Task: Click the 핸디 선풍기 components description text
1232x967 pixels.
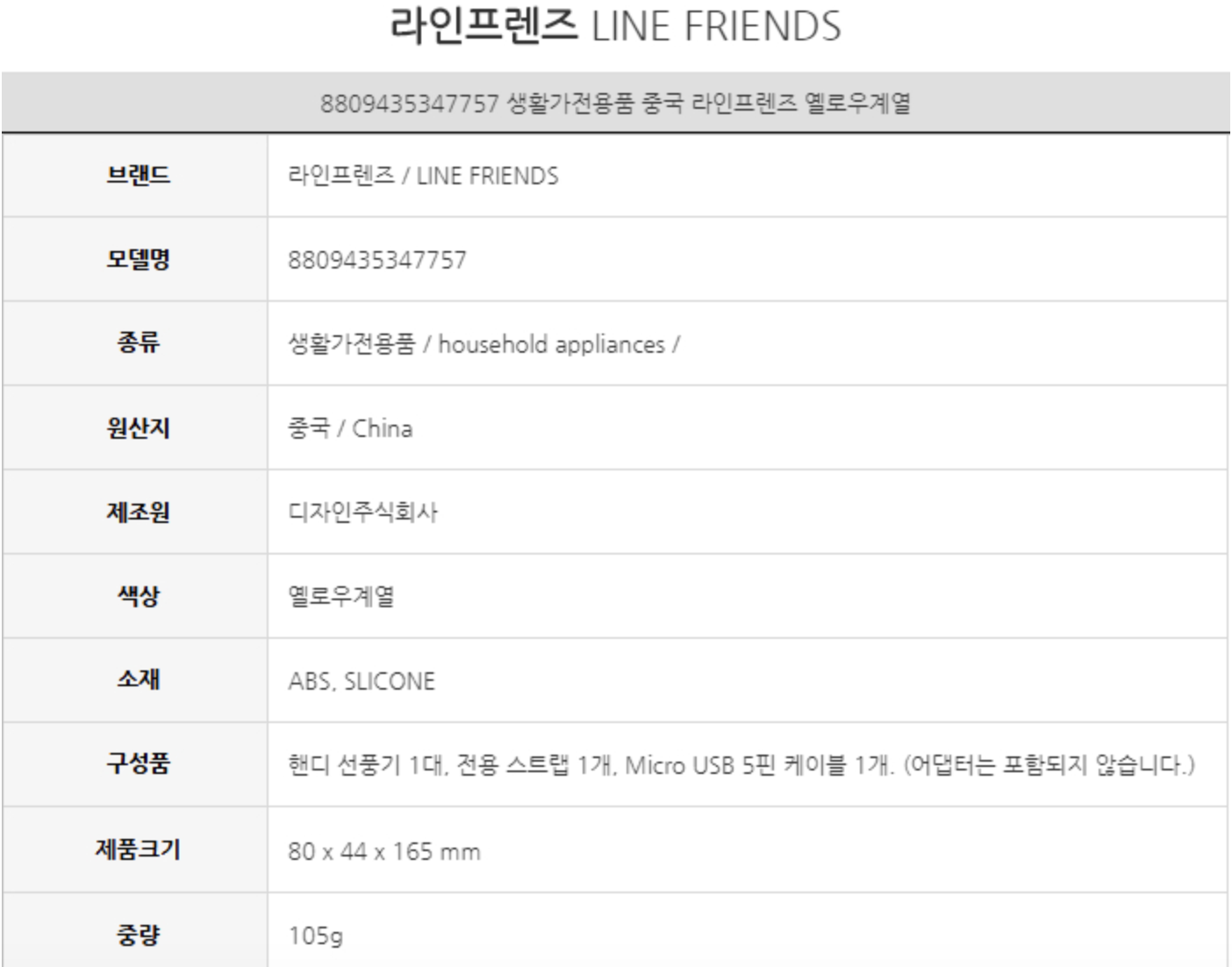Action: coord(741,764)
